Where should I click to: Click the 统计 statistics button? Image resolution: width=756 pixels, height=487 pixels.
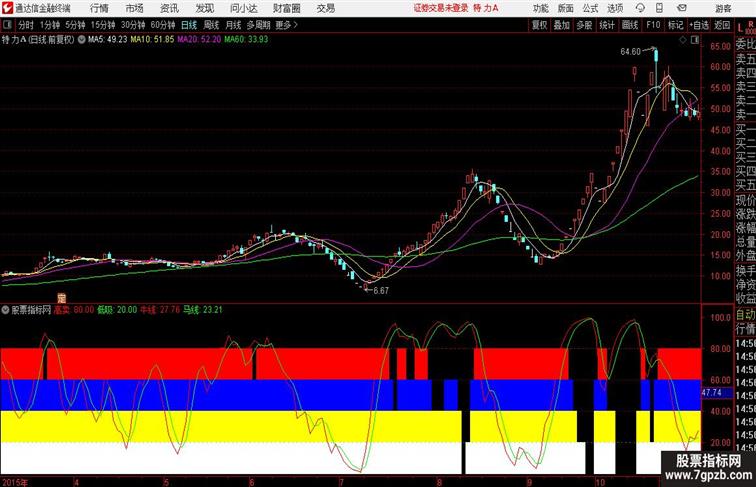pyautogui.click(x=607, y=25)
